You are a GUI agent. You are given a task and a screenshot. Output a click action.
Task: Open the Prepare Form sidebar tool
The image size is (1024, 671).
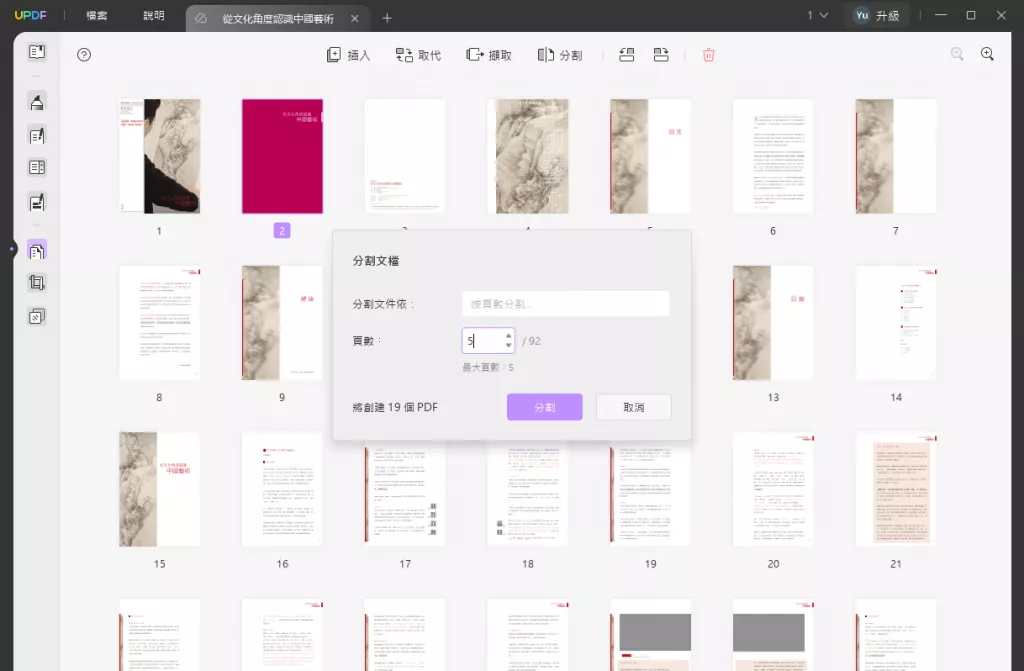(37, 167)
